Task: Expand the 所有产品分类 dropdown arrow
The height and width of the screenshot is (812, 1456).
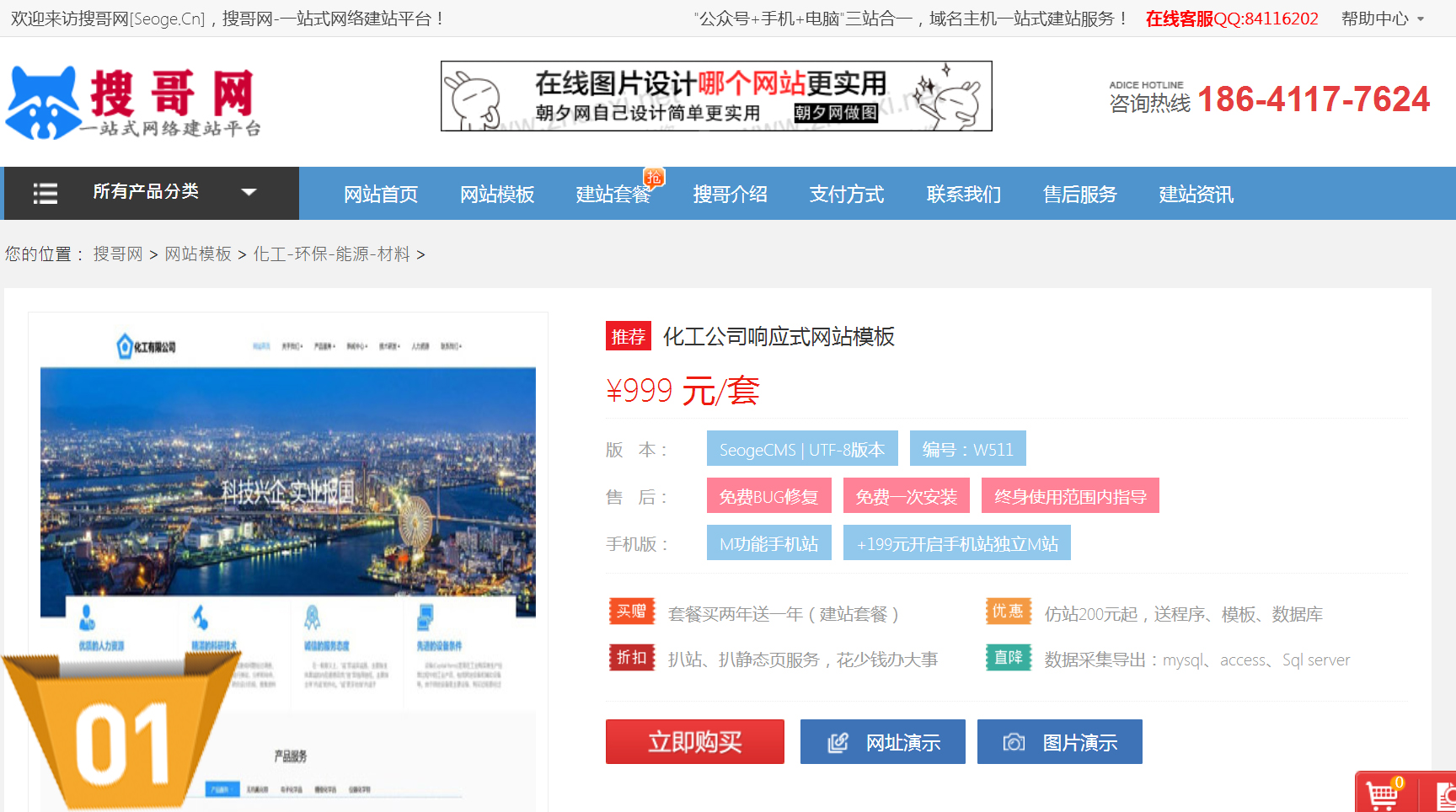Action: (249, 192)
